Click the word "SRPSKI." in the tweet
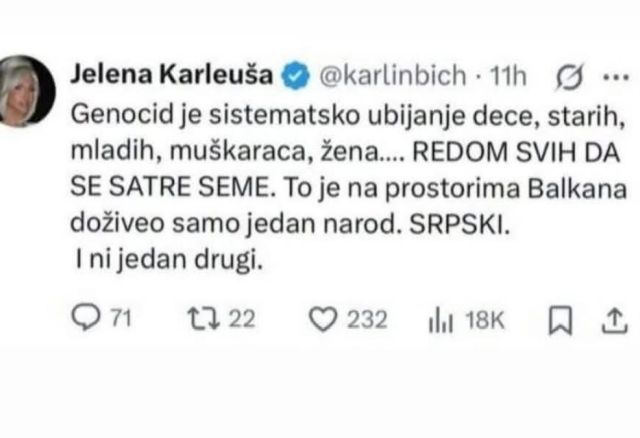 tap(460, 225)
